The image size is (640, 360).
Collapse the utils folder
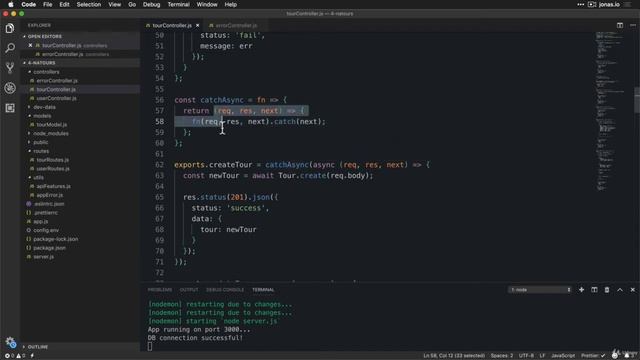39,178
